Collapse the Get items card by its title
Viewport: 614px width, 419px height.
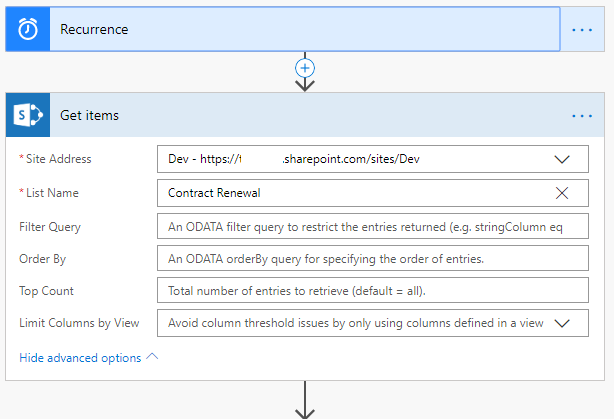click(x=89, y=115)
